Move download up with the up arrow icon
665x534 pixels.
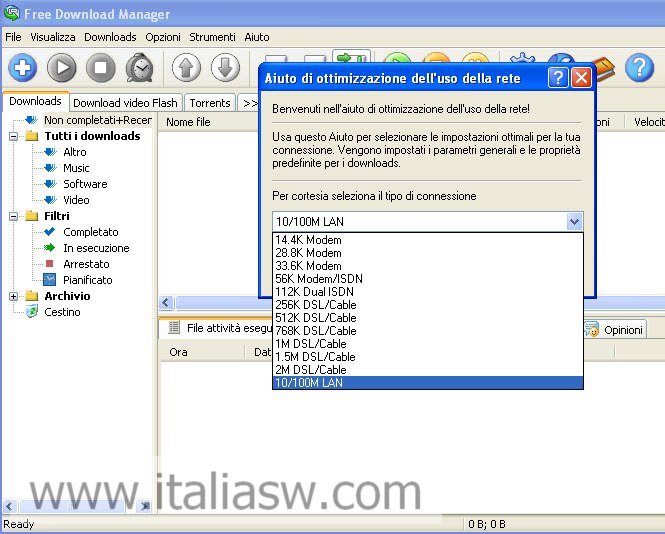[x=186, y=67]
